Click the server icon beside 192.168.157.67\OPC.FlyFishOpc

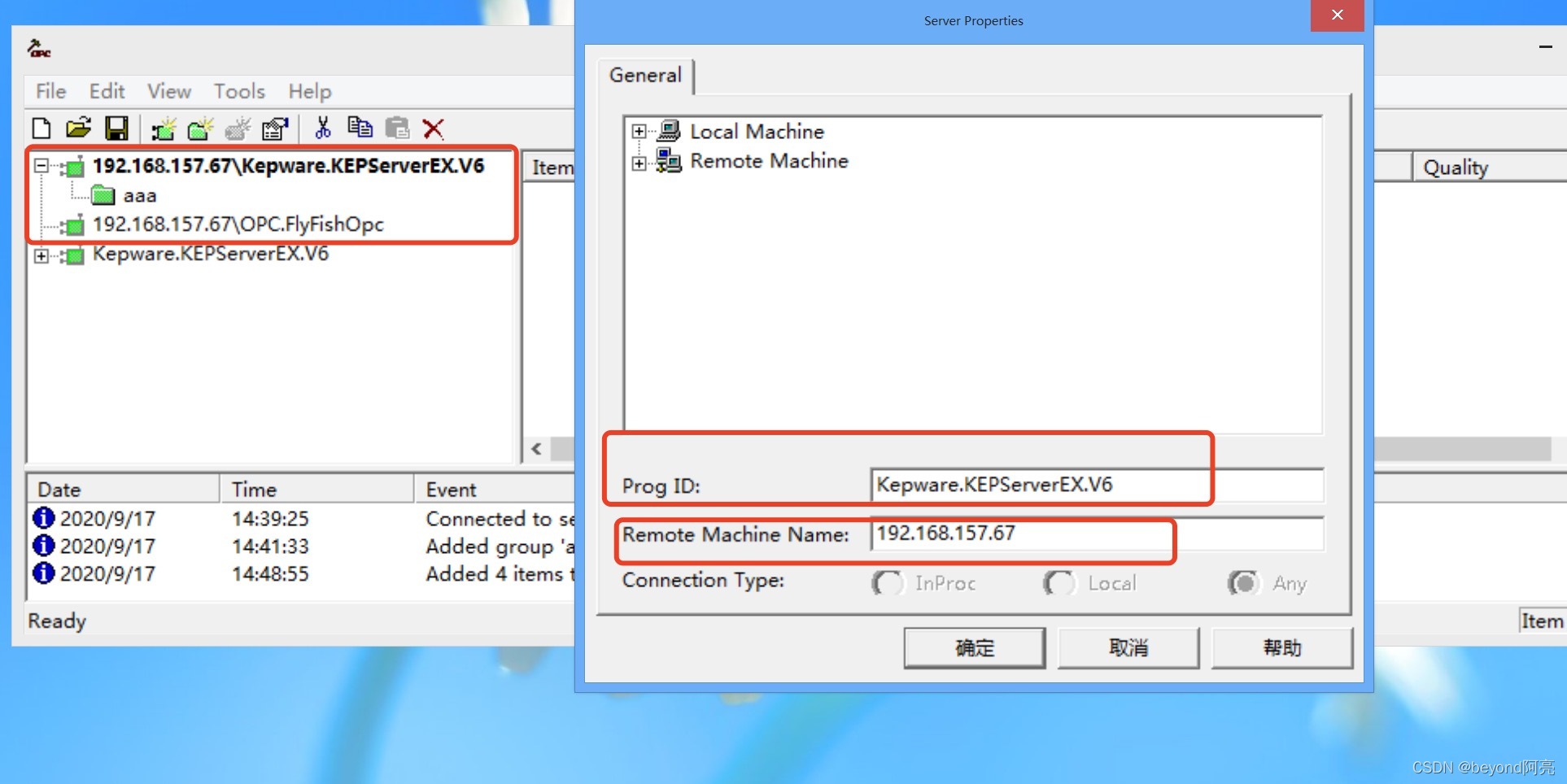pyautogui.click(x=72, y=224)
